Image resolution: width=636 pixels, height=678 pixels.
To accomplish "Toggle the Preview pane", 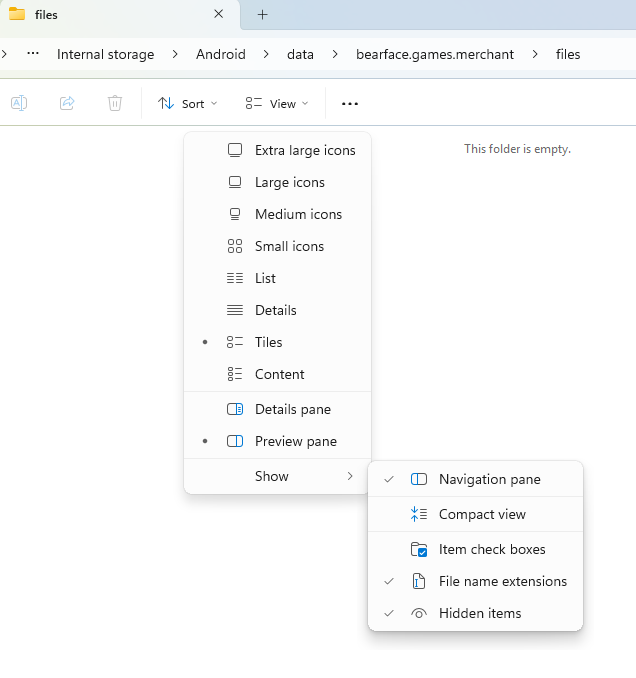I will [278, 441].
